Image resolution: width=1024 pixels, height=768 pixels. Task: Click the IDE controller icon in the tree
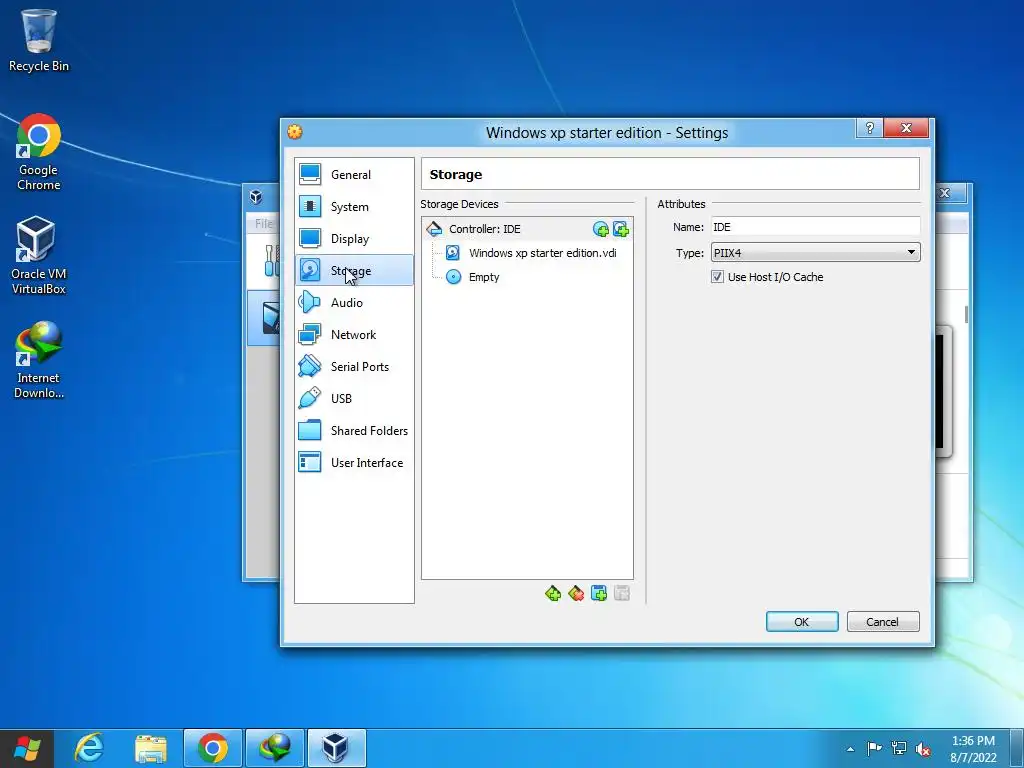(434, 229)
